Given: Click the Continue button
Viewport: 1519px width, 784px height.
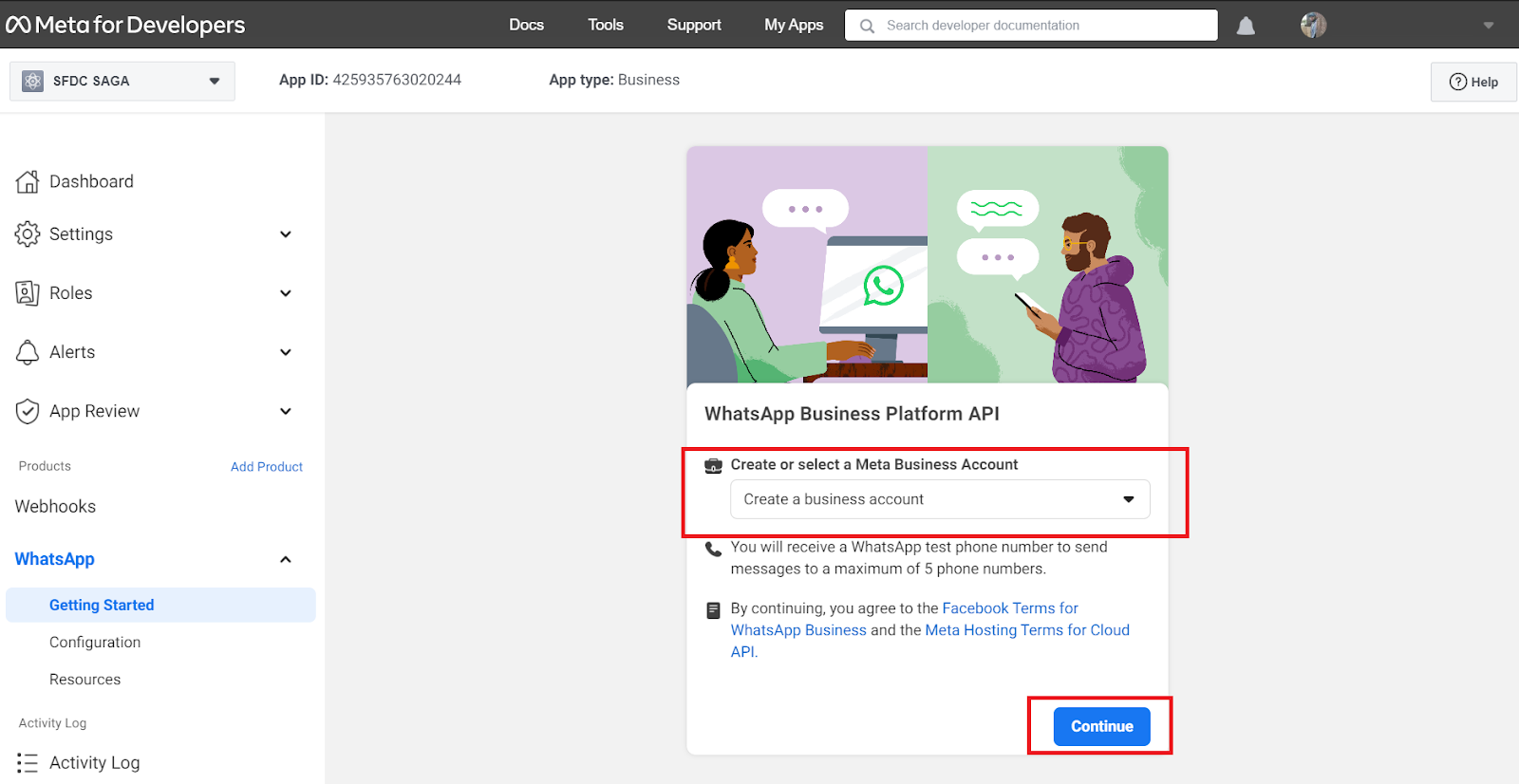Looking at the screenshot, I should [x=1101, y=726].
